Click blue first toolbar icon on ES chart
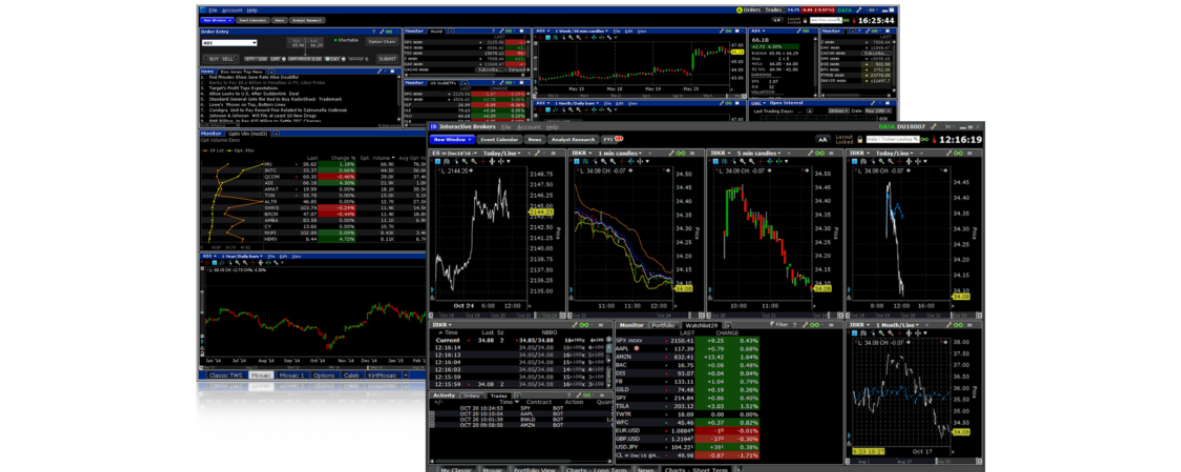This screenshot has height=472, width=1181. tap(436, 161)
